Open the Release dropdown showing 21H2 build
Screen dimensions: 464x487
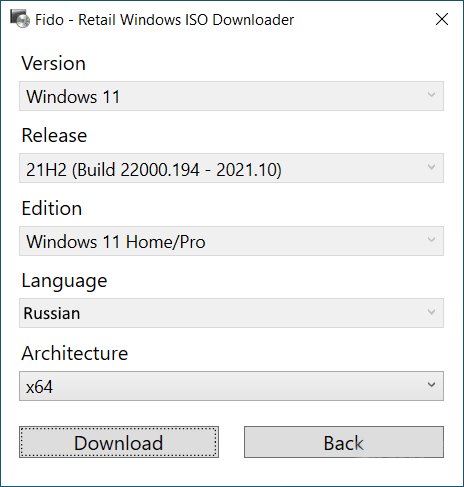231,168
